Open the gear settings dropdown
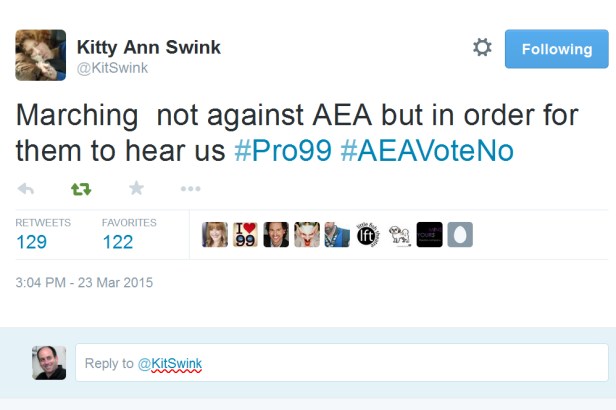 click(x=482, y=48)
